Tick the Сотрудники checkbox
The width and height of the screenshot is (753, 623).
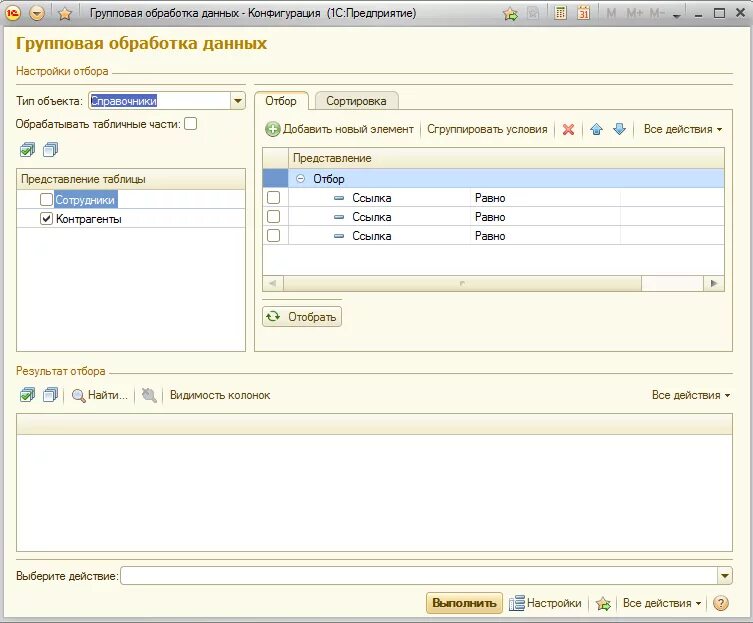pos(47,199)
